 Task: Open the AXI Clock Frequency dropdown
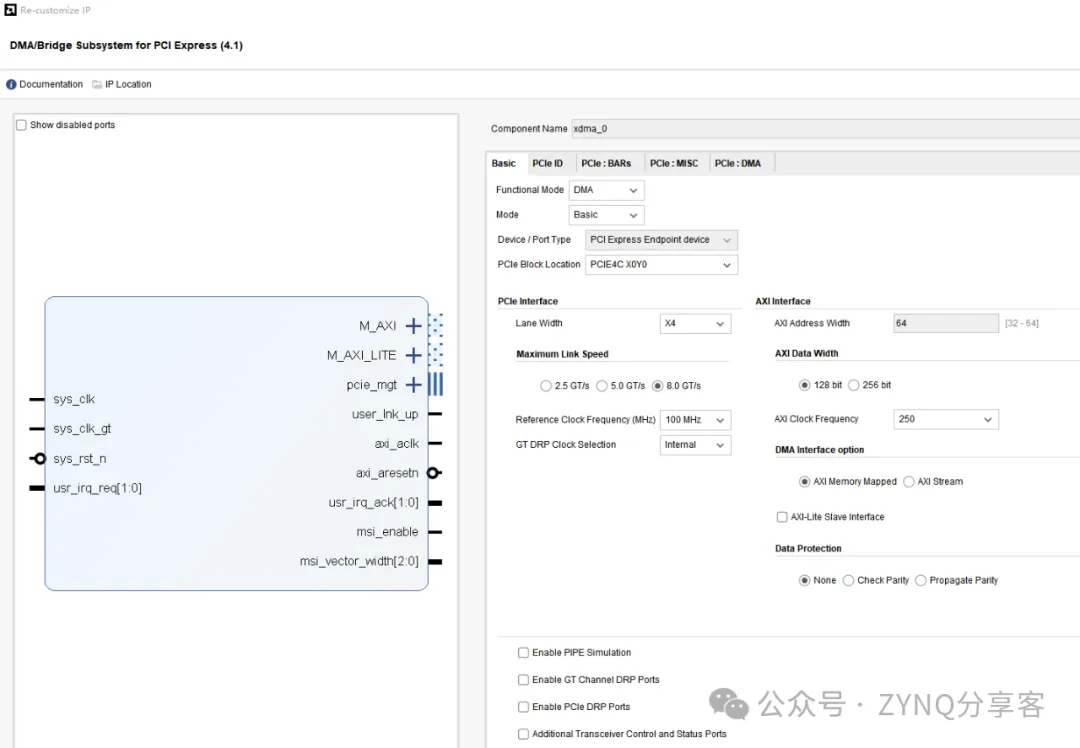944,420
